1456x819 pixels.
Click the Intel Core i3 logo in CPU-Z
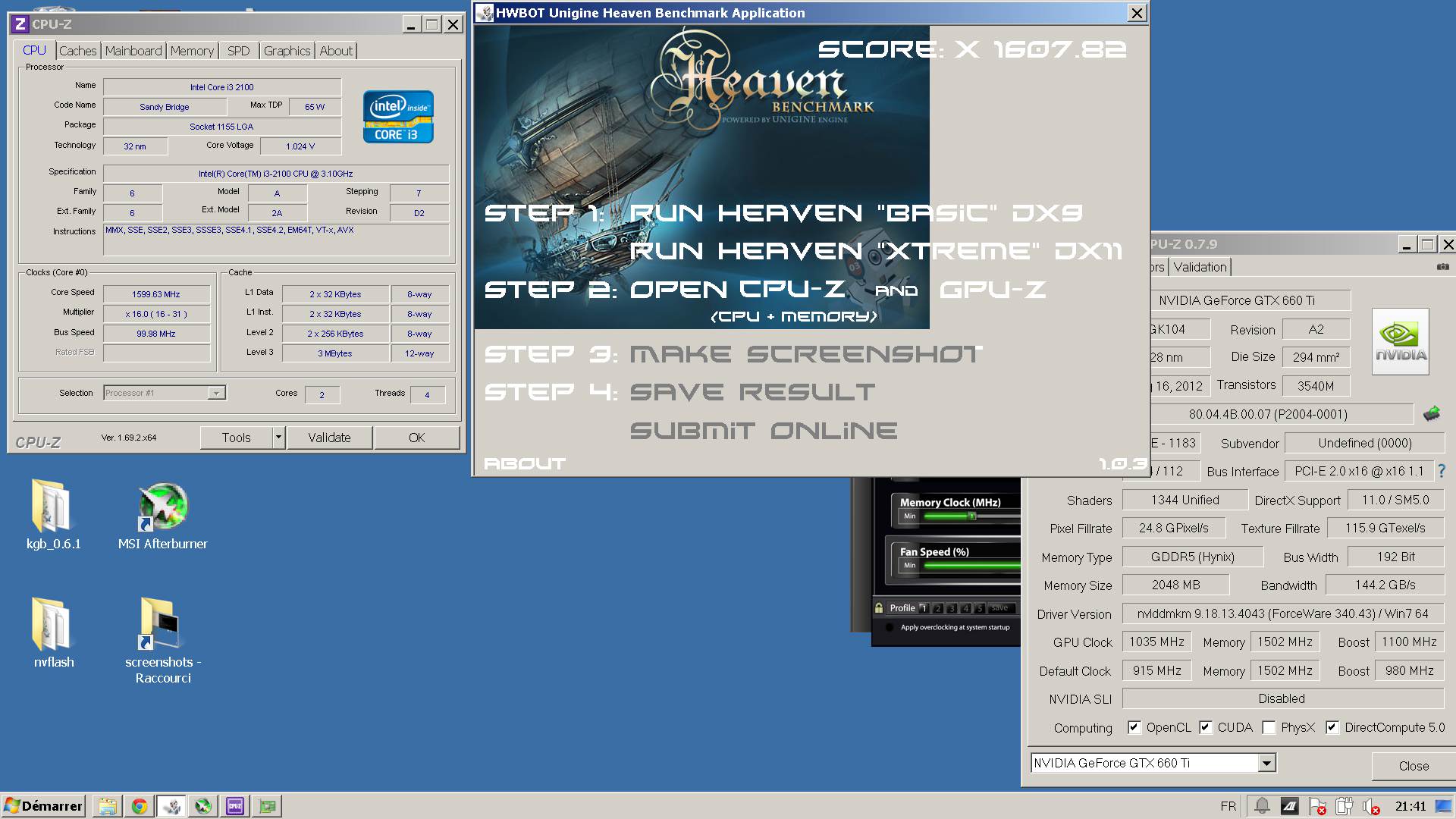398,117
